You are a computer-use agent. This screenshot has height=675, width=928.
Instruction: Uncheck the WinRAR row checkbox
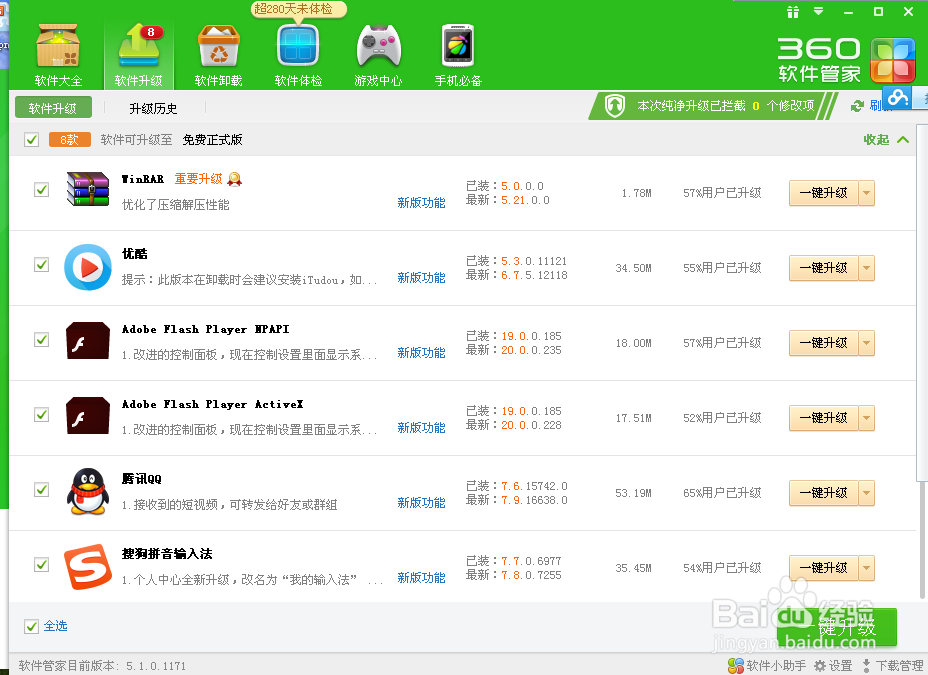point(41,190)
